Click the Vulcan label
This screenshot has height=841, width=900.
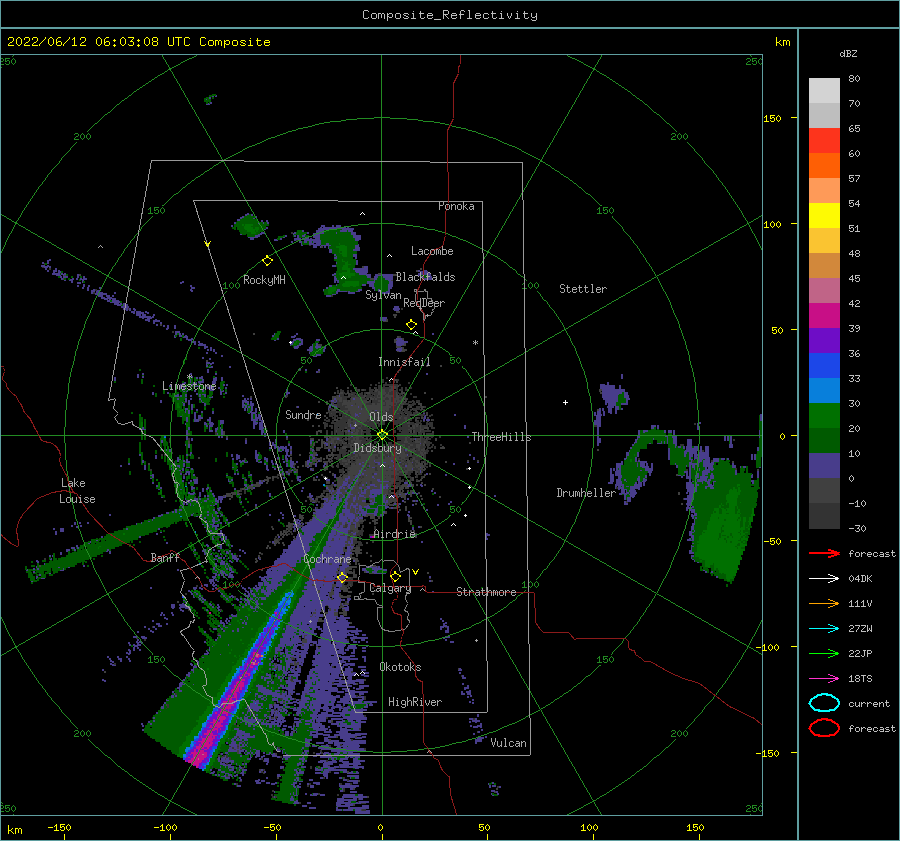pos(508,743)
